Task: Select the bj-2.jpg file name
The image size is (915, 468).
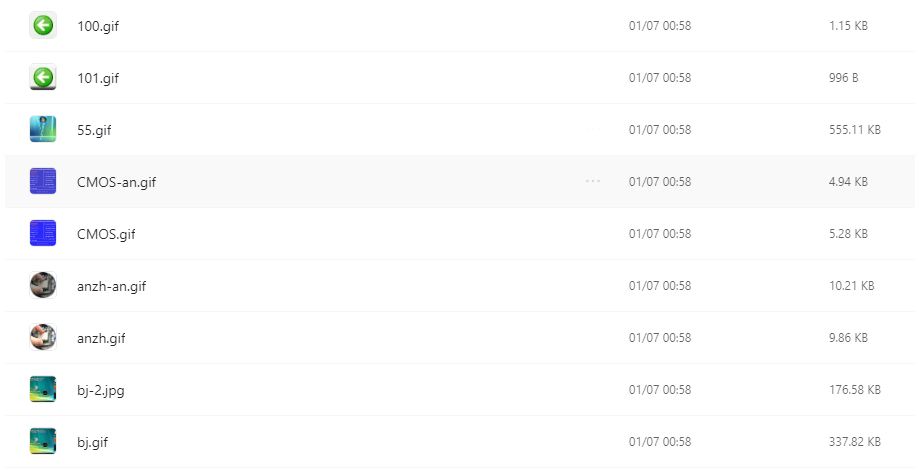Action: [x=100, y=390]
